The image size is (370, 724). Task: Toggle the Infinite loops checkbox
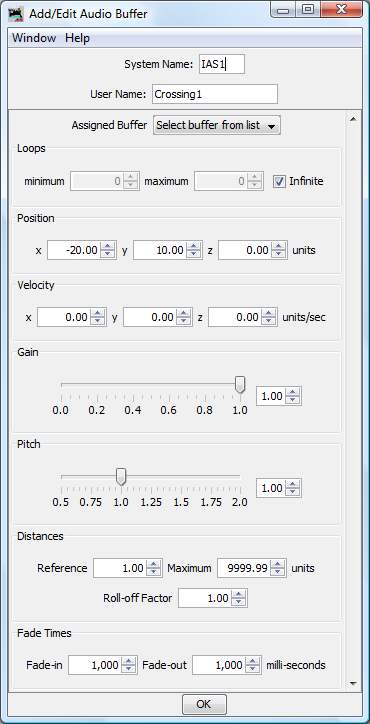tap(279, 181)
